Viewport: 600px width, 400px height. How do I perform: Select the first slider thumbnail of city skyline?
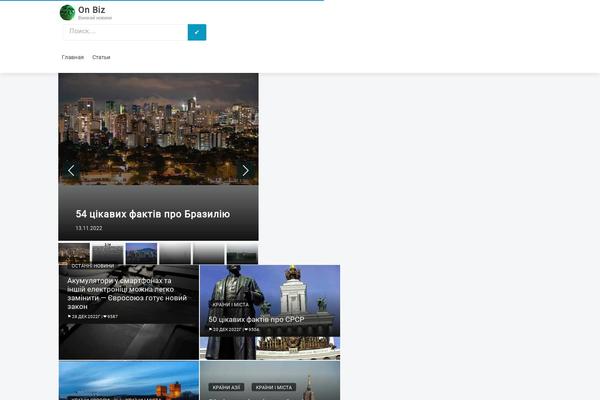point(74,253)
